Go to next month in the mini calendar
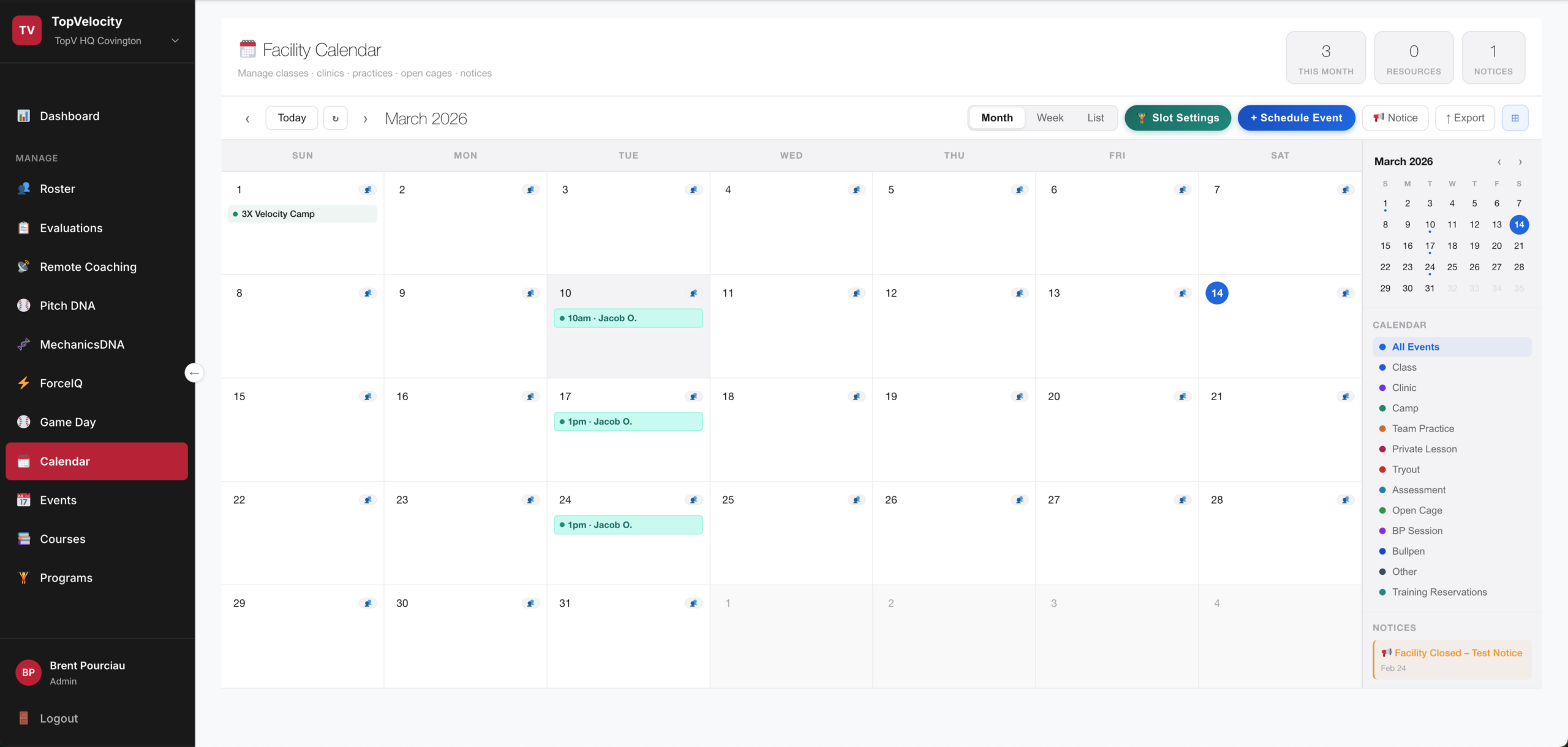Screen dimensions: 1568x747 click(1520, 162)
